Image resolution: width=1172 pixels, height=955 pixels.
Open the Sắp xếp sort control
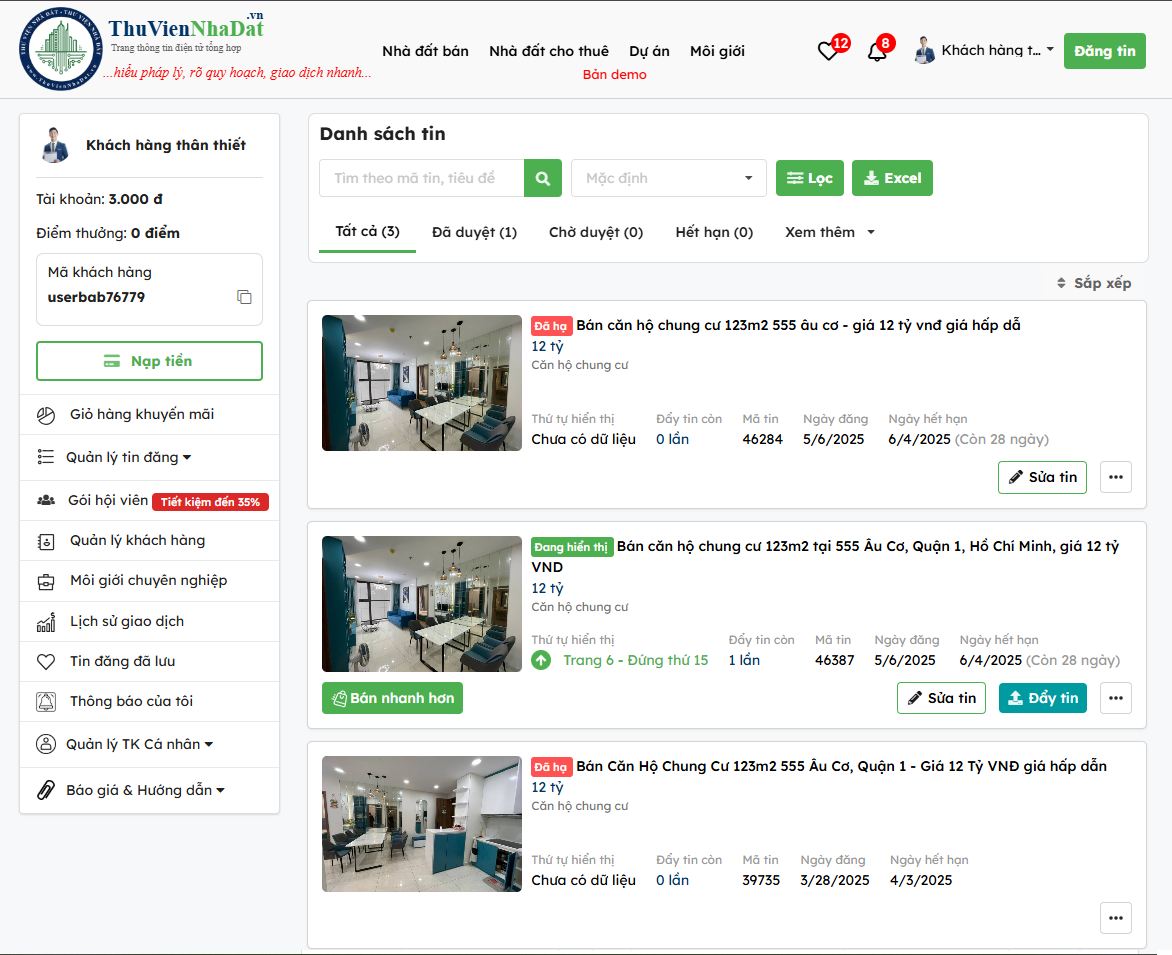[x=1094, y=283]
